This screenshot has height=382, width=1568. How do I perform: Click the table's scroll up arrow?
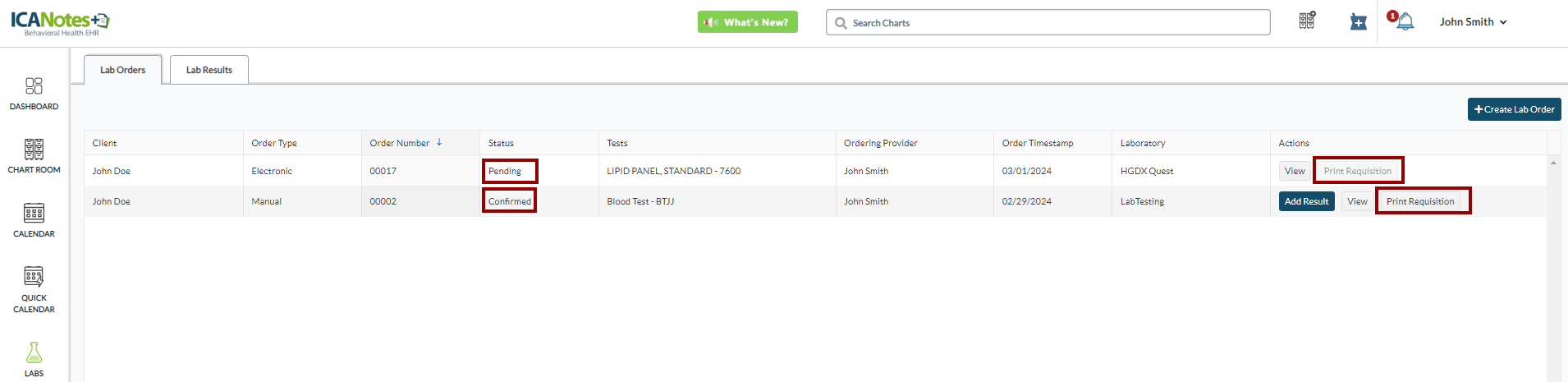point(1553,163)
